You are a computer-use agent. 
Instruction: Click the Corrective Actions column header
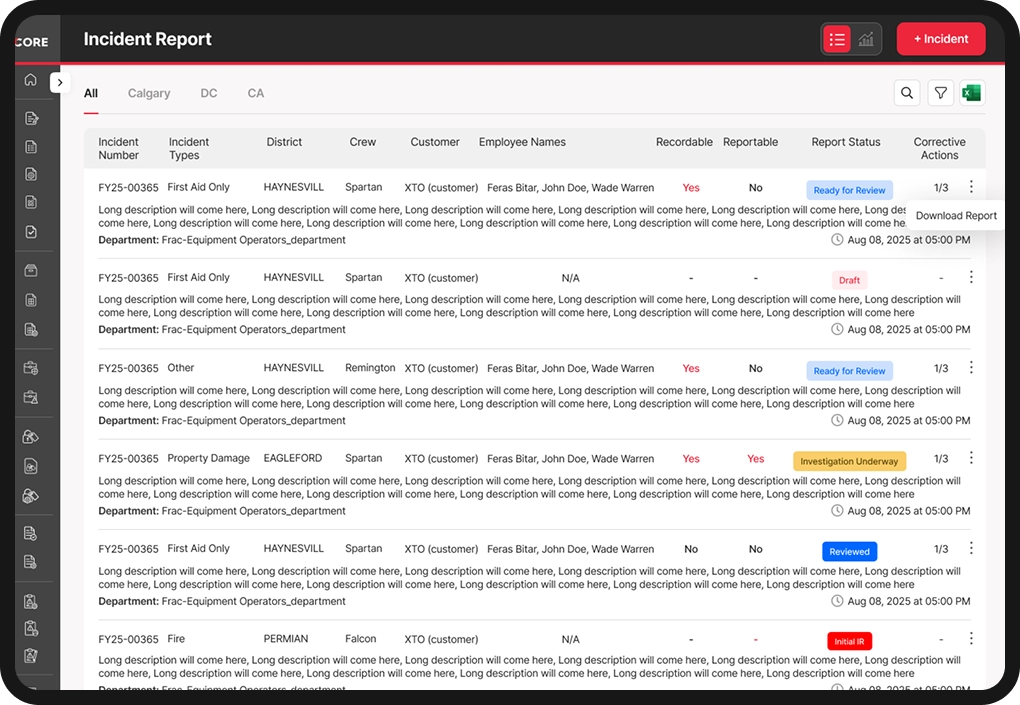[939, 148]
